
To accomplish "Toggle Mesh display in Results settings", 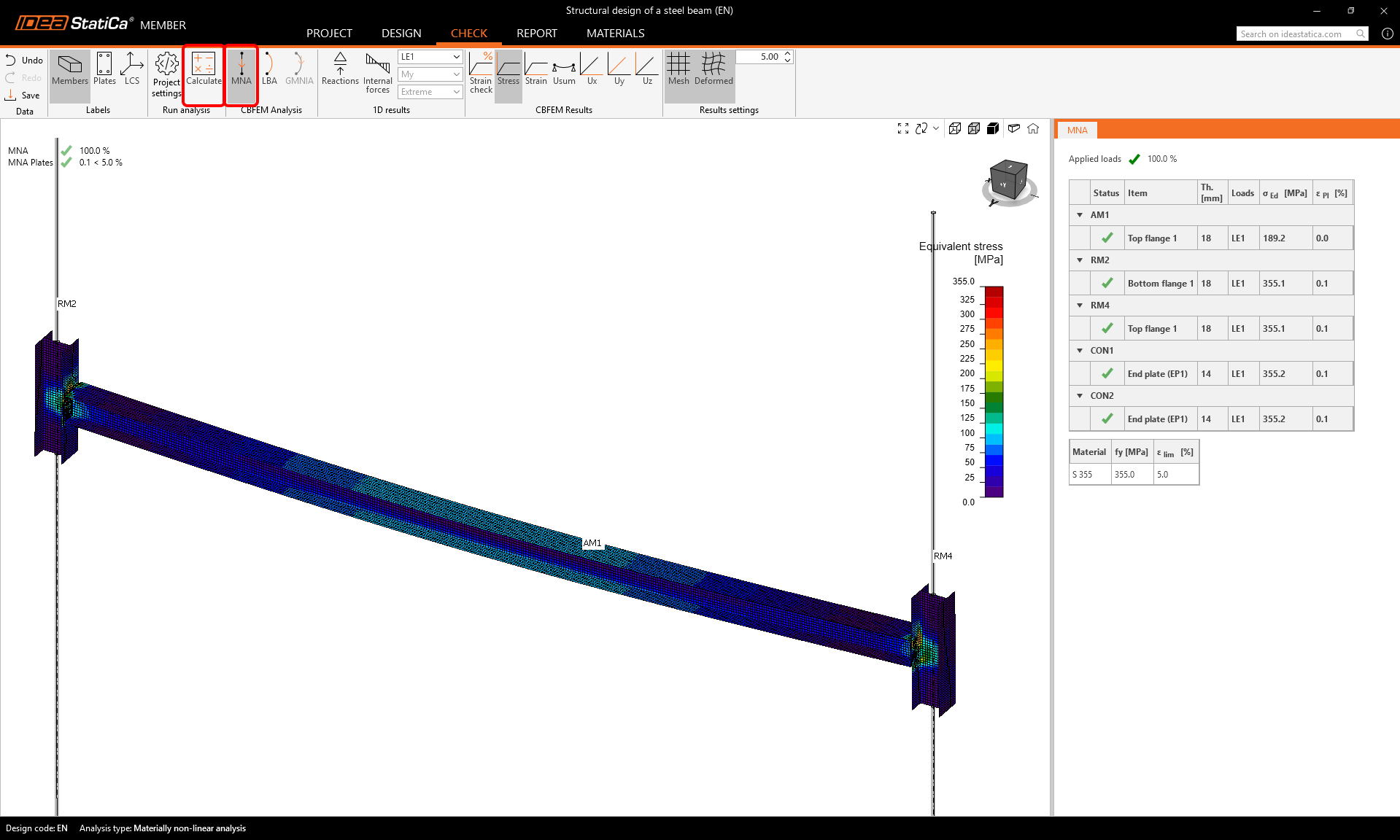I will [678, 69].
